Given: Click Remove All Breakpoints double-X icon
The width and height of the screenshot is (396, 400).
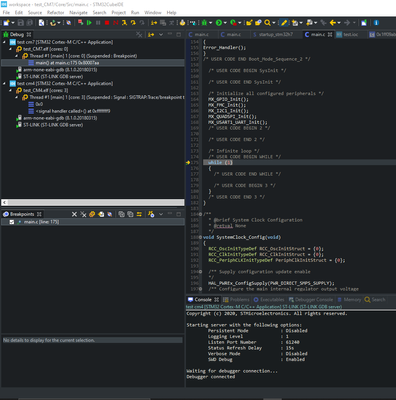Looking at the screenshot, I should pos(83,214).
